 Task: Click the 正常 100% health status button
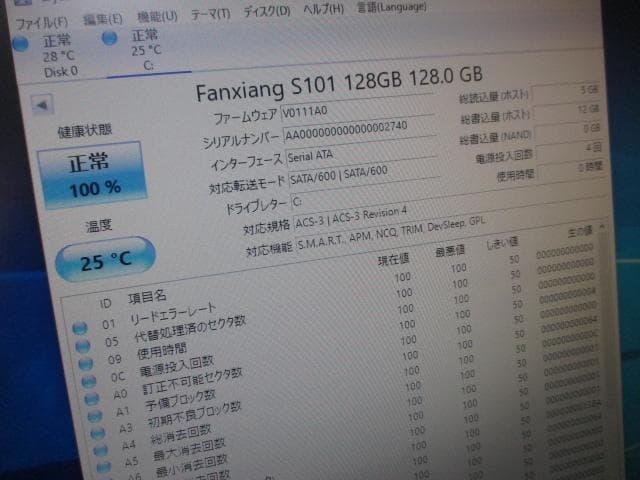point(93,173)
